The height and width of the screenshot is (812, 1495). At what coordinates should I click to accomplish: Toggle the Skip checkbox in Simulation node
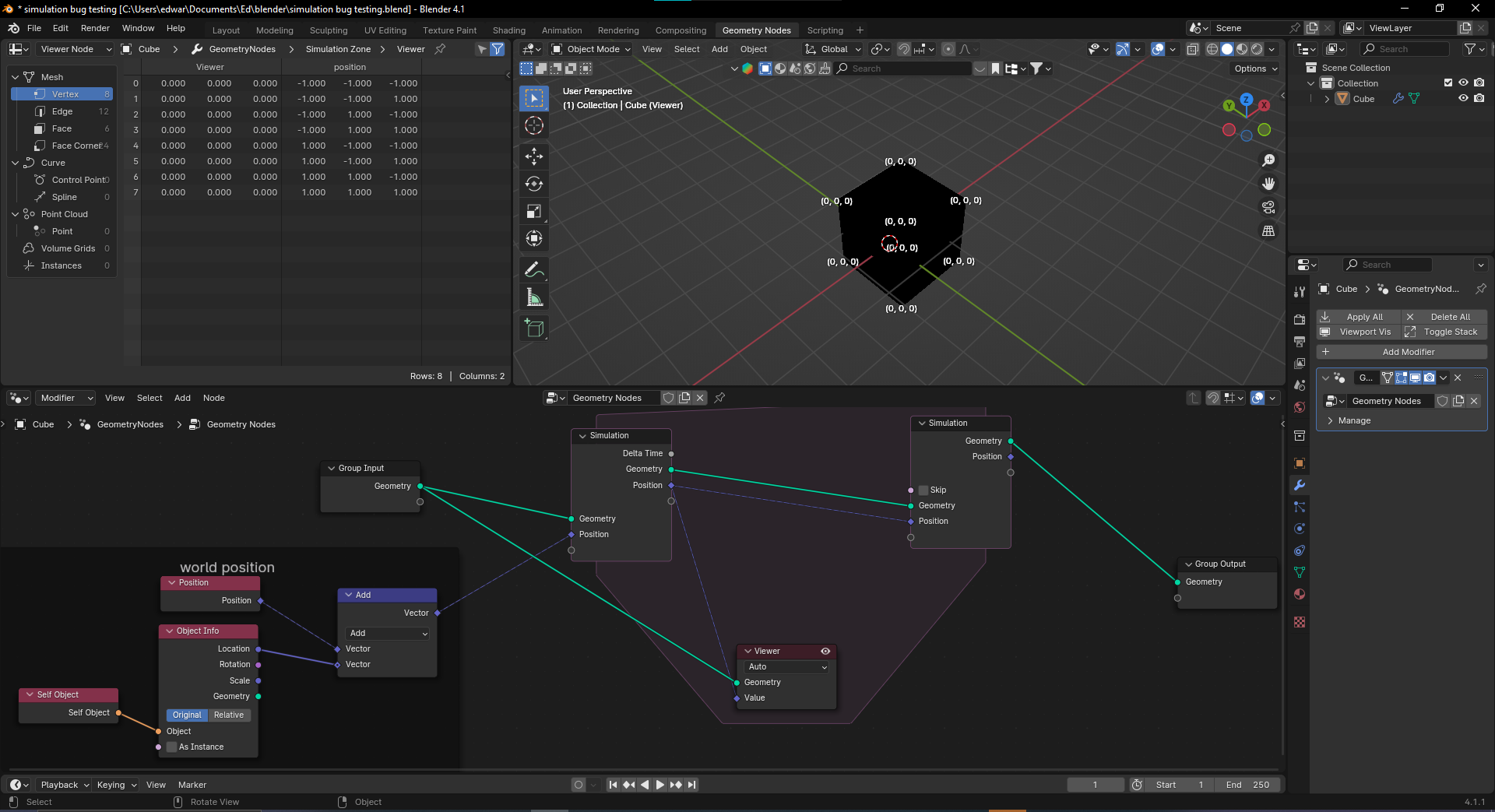tap(923, 490)
